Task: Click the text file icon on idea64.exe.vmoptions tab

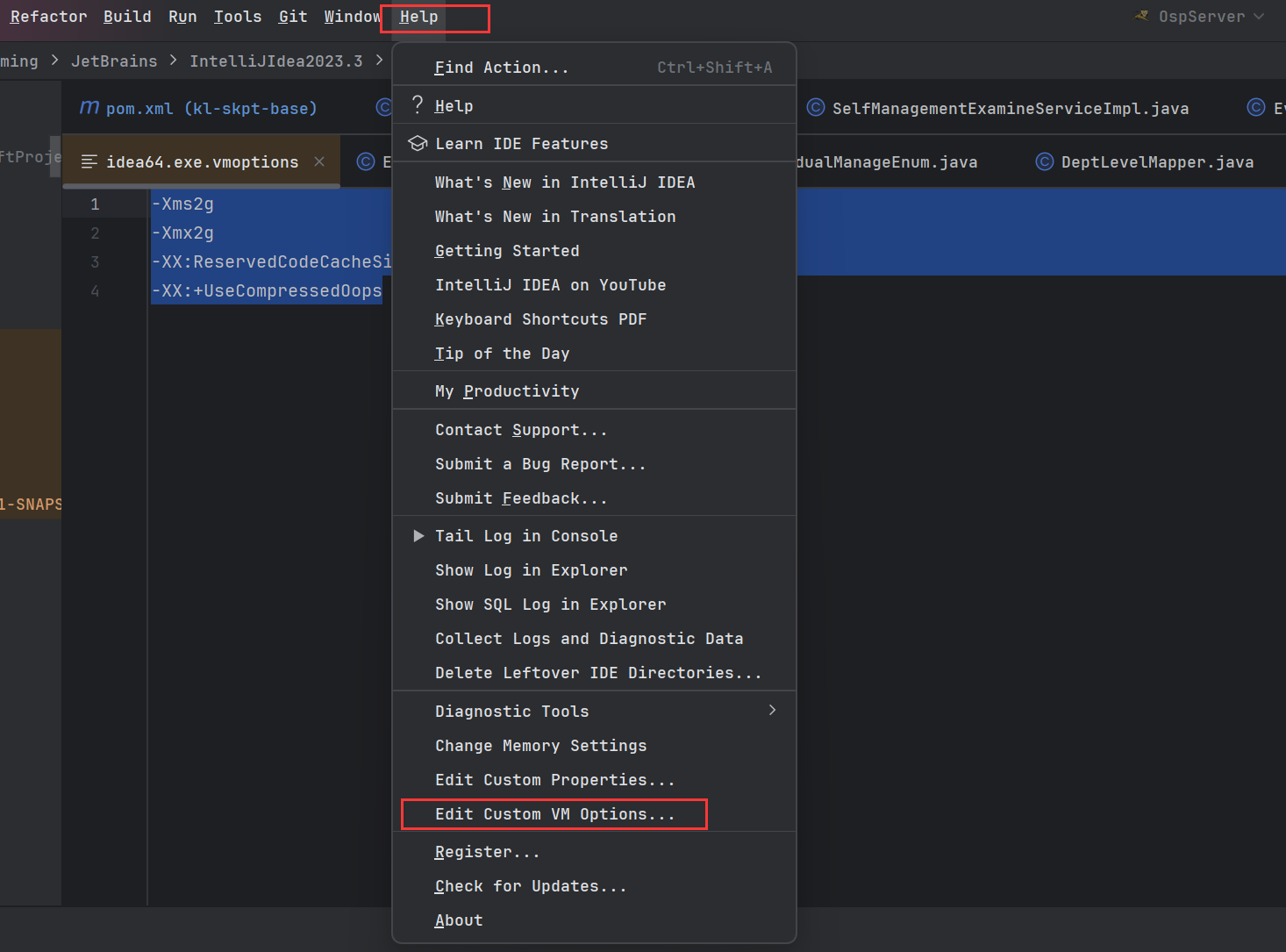Action: click(89, 162)
